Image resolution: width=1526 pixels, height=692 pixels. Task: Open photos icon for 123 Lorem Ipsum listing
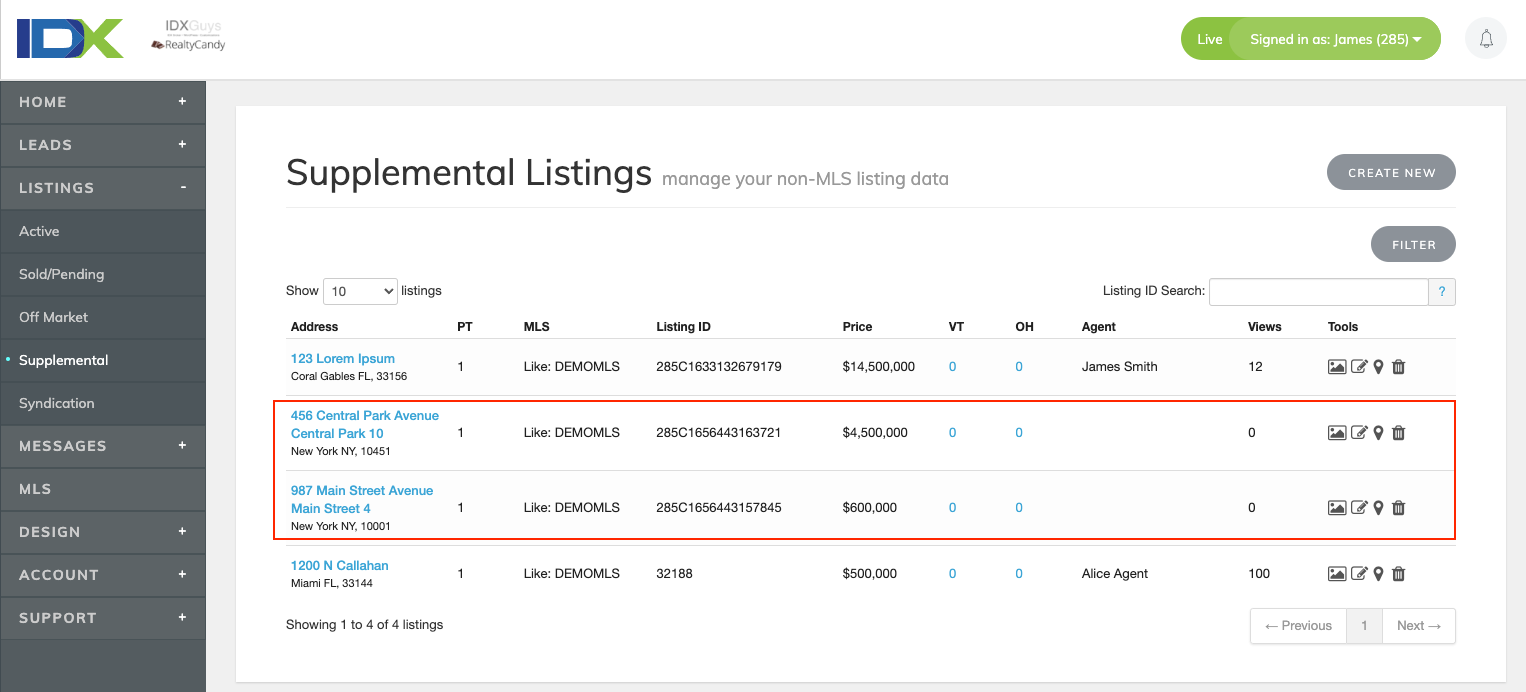pyautogui.click(x=1336, y=367)
